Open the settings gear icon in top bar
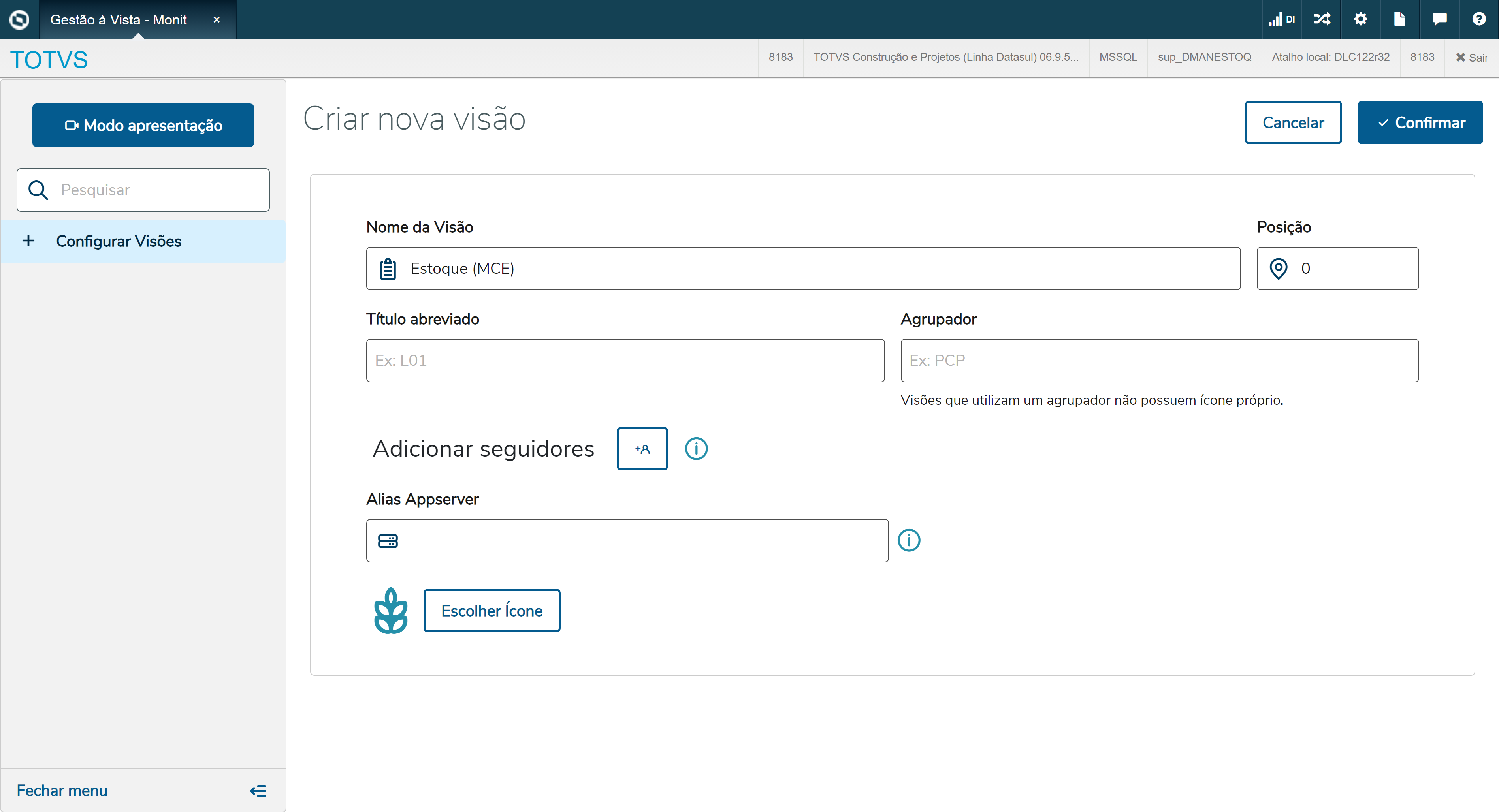The width and height of the screenshot is (1499, 812). coord(1360,19)
